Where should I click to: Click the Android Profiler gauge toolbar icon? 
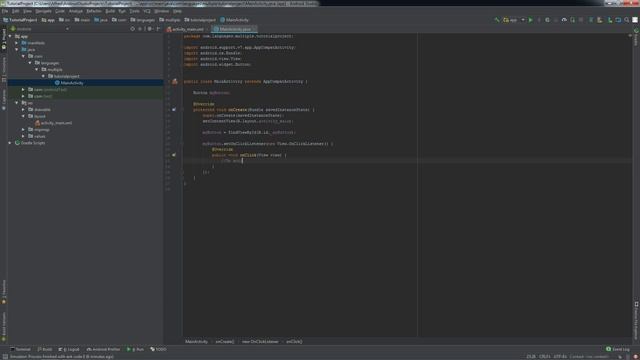pos(564,20)
